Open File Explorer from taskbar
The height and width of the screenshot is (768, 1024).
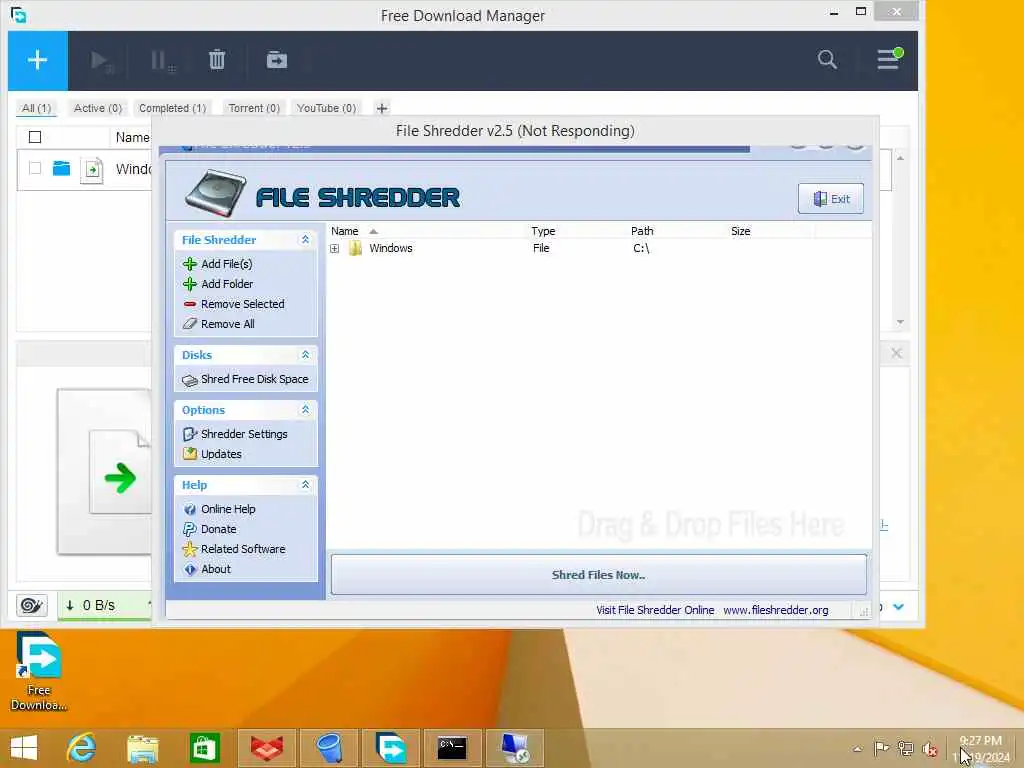click(x=143, y=748)
